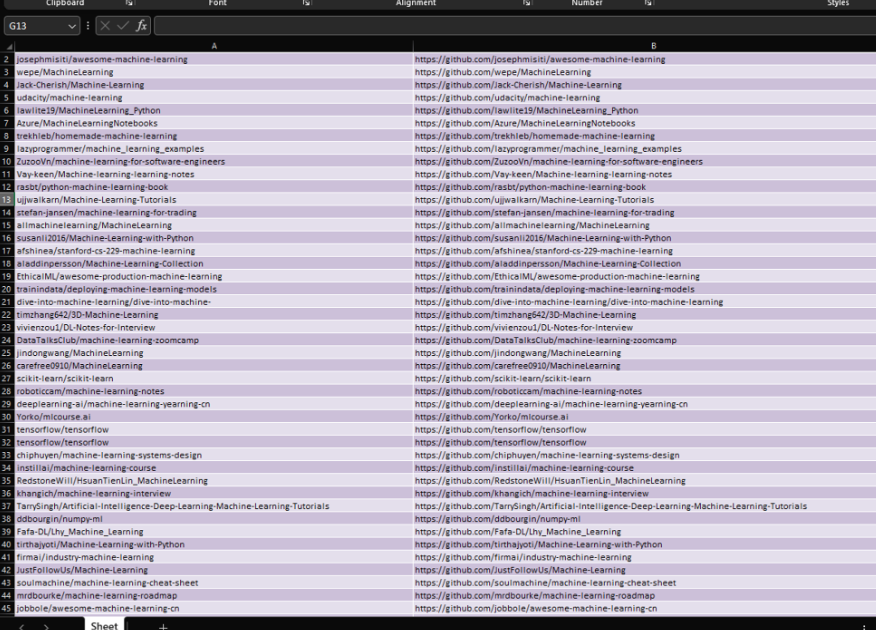Click the Cancel (X) formula bar icon
Viewport: 876px width, 630px height.
coord(105,26)
